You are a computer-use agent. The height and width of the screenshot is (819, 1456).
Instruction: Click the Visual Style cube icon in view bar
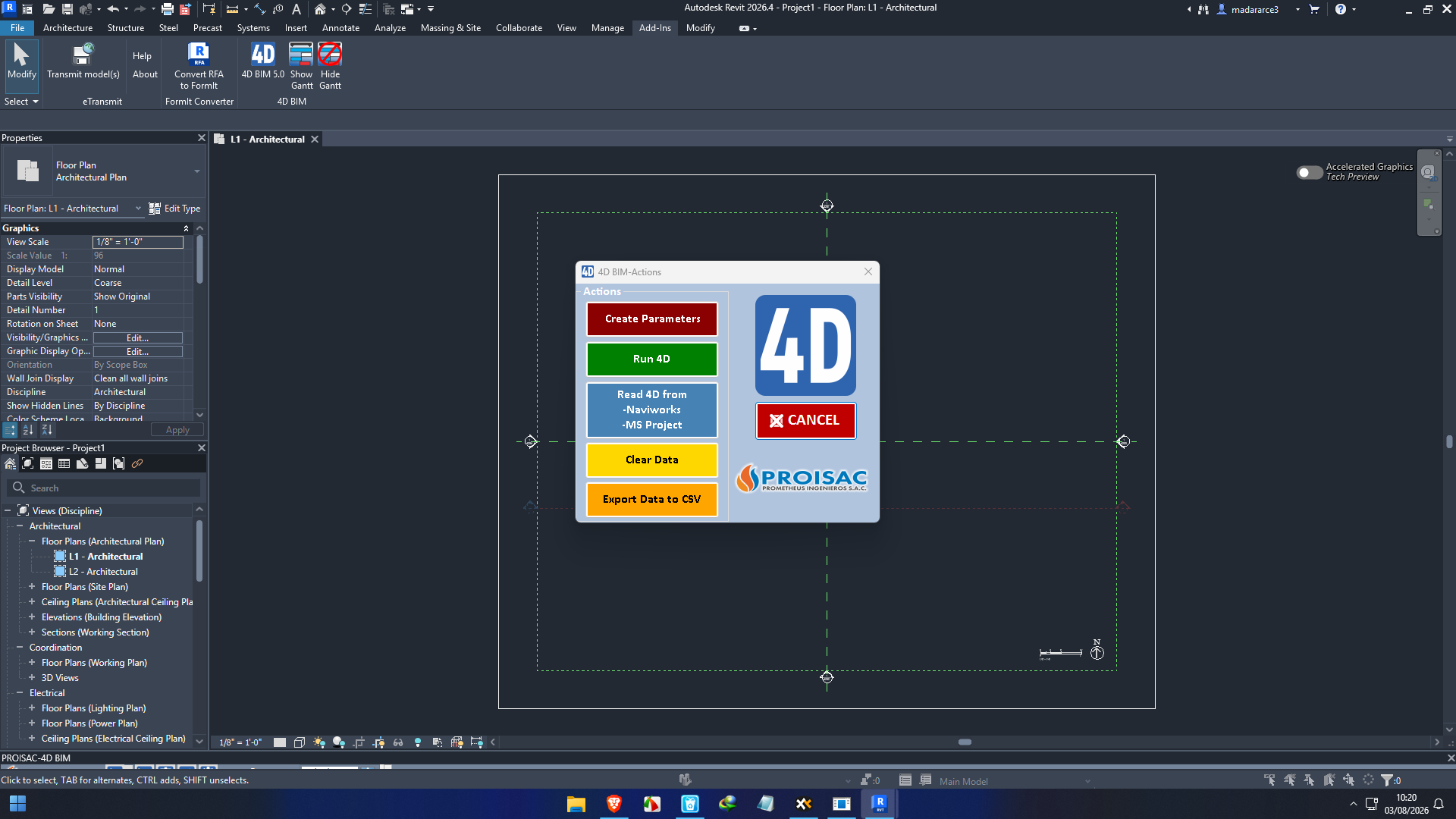[x=300, y=742]
